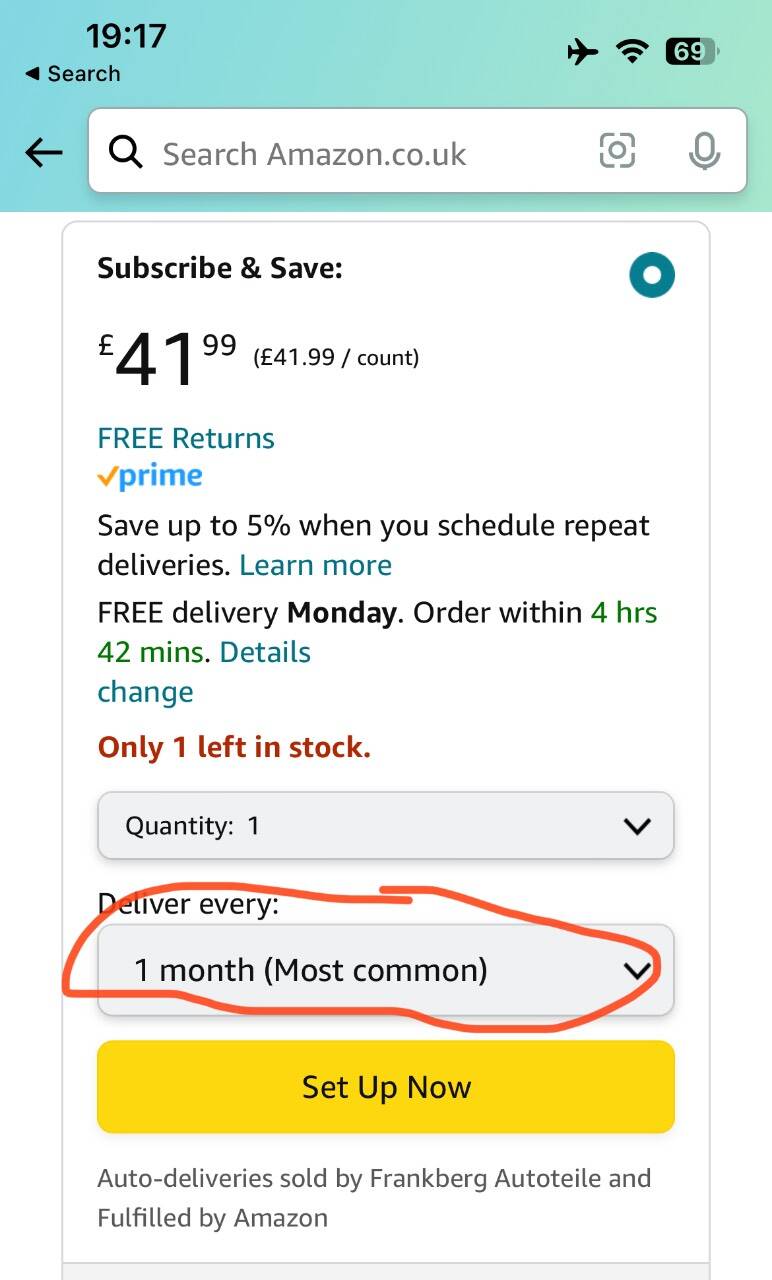772x1280 pixels.
Task: Tap the Wi-Fi status icon
Action: click(632, 51)
